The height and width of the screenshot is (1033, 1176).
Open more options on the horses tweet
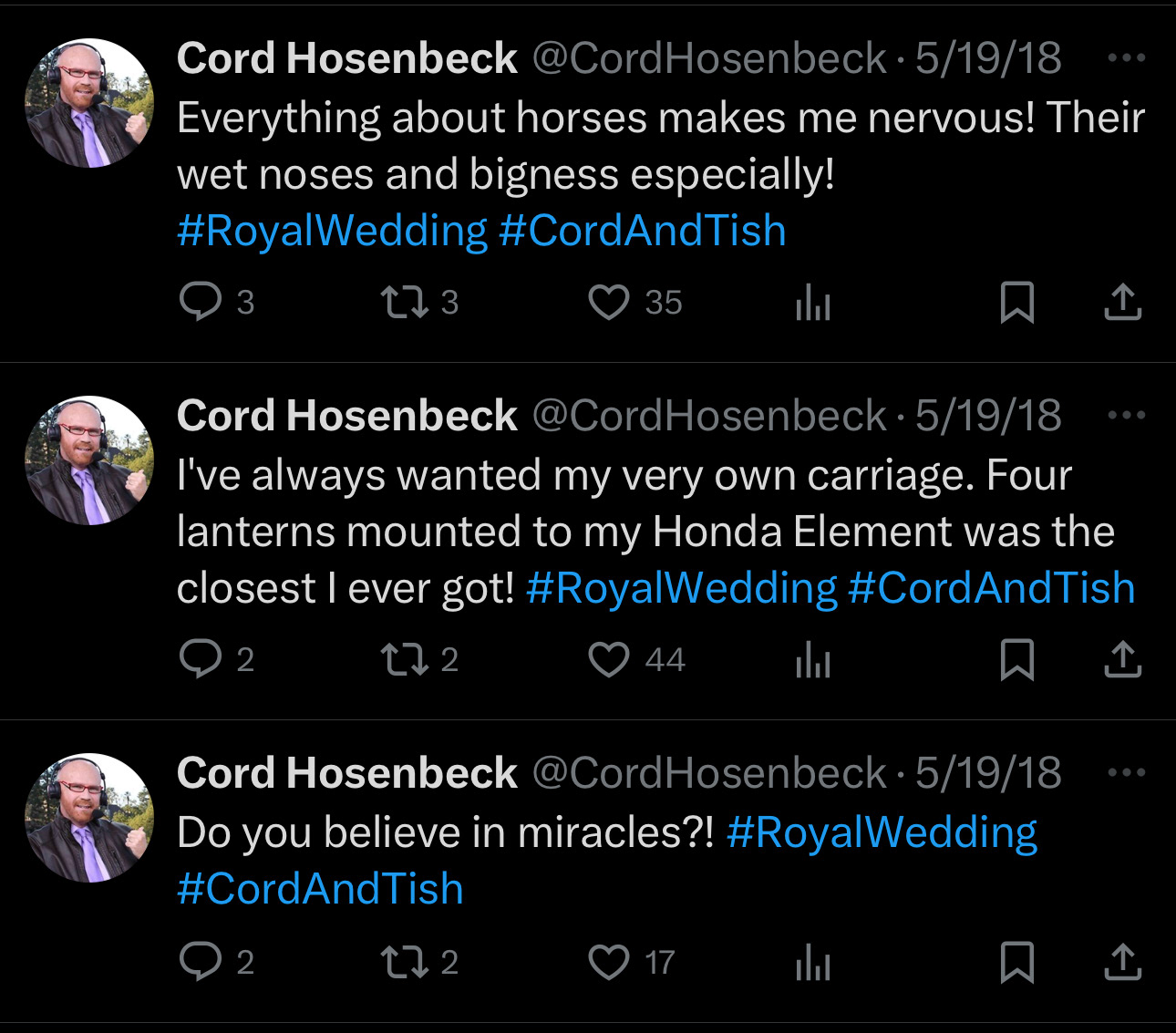[x=1126, y=58]
